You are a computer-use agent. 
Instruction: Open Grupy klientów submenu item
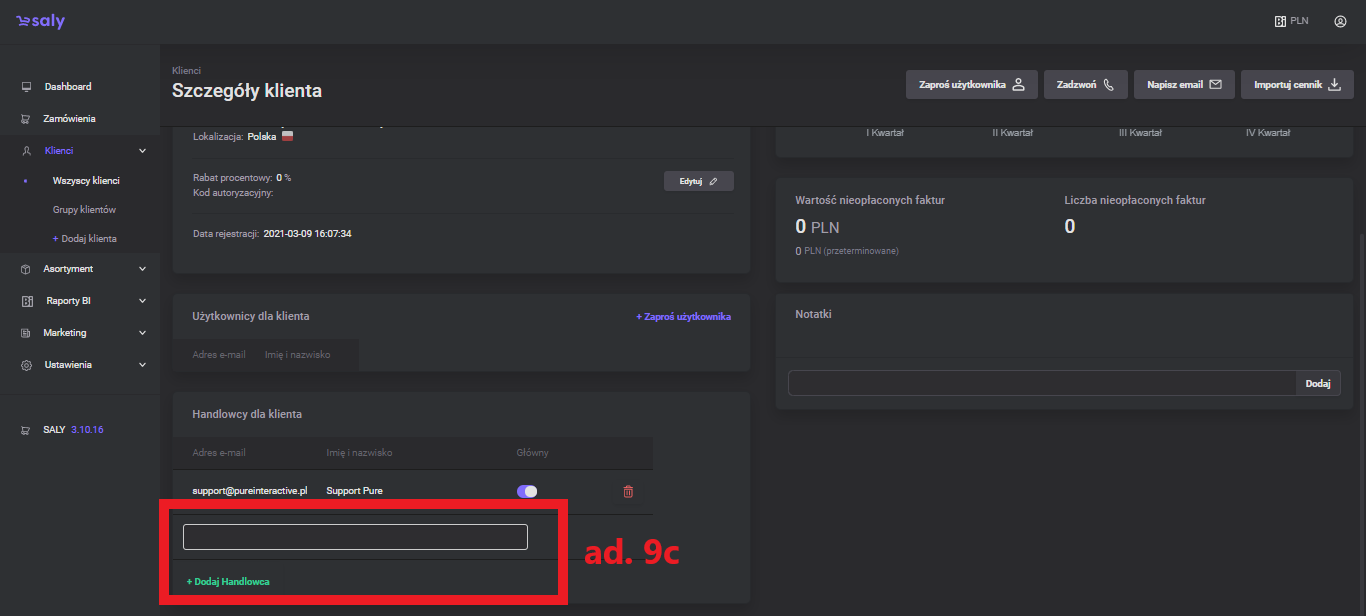(x=84, y=210)
